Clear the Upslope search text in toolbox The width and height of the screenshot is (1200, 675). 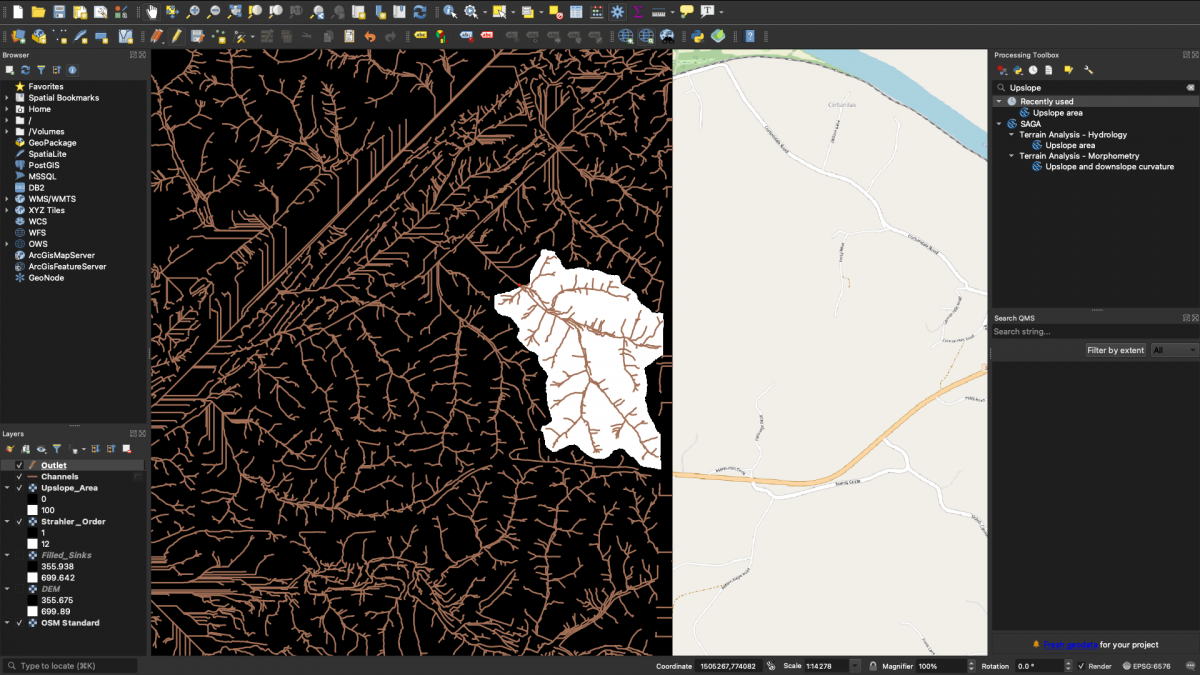pyautogui.click(x=1190, y=88)
